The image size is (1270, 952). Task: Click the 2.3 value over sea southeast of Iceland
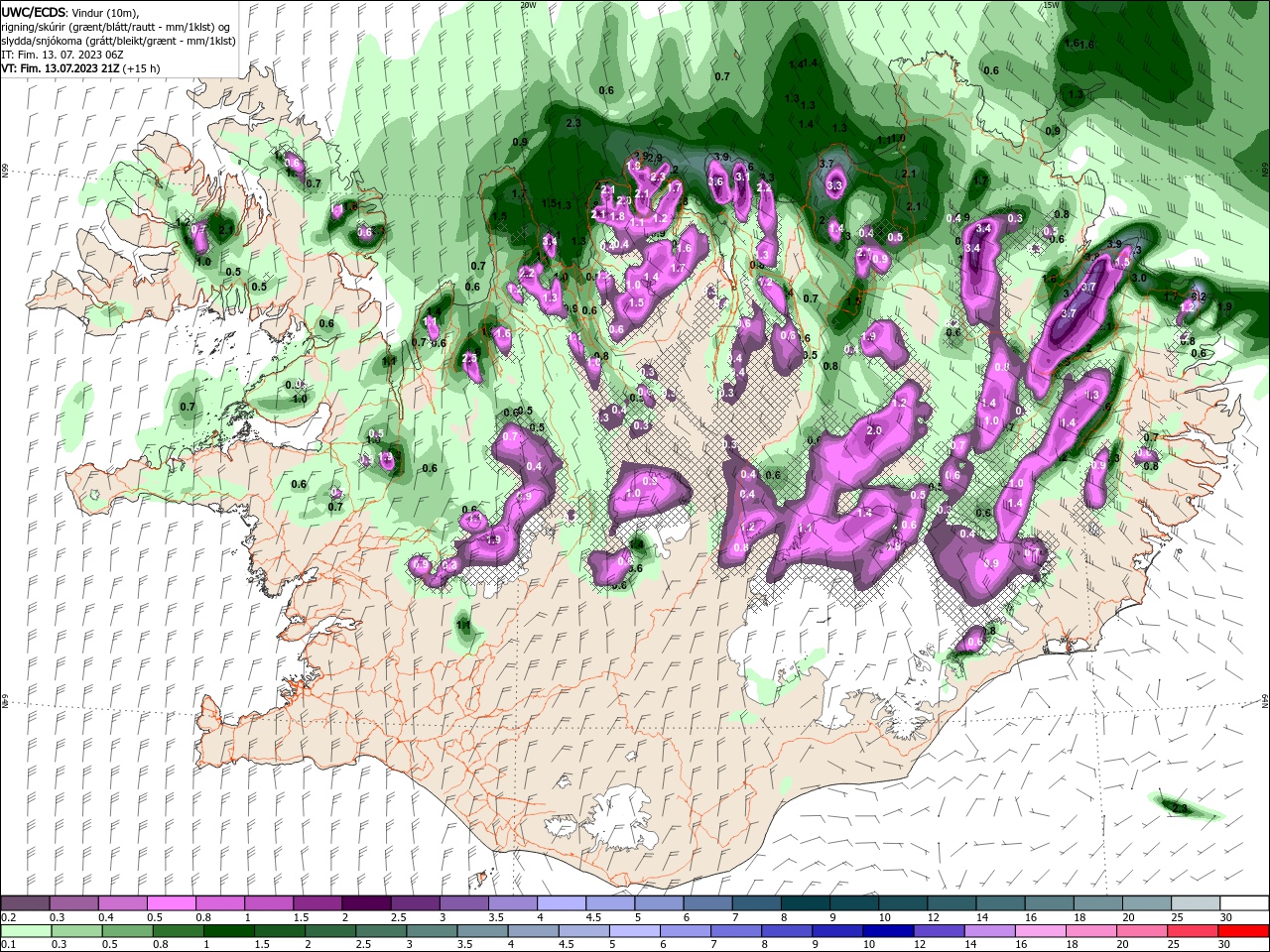tap(1180, 809)
